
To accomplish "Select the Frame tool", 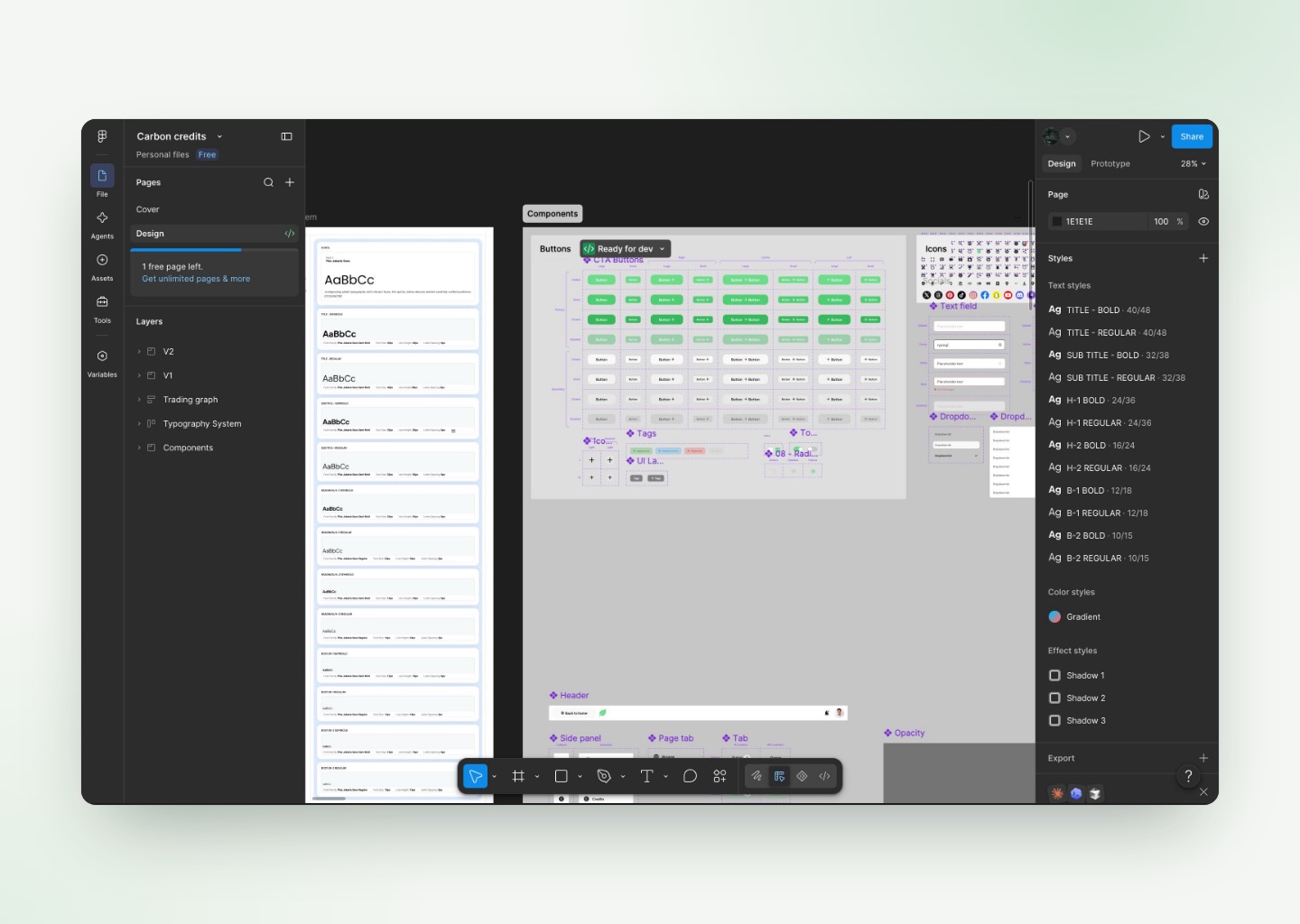I will coord(518,776).
